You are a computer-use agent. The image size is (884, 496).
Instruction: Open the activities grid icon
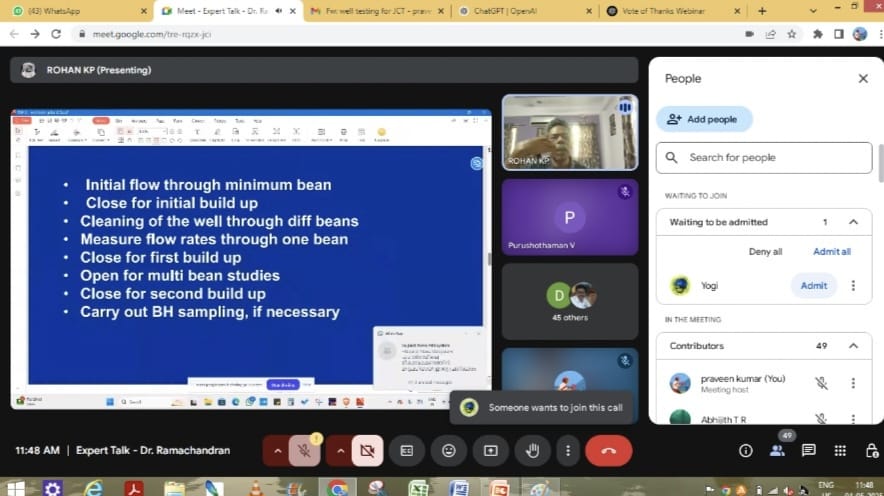point(840,451)
